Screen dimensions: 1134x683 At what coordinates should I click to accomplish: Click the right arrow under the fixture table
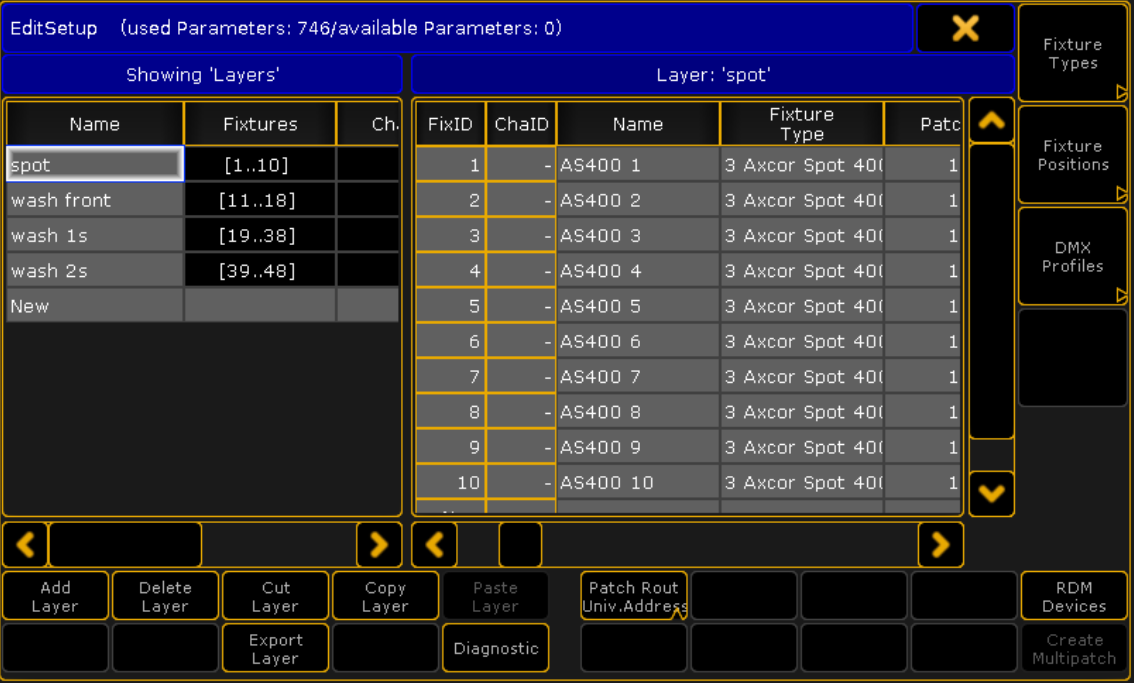[940, 544]
